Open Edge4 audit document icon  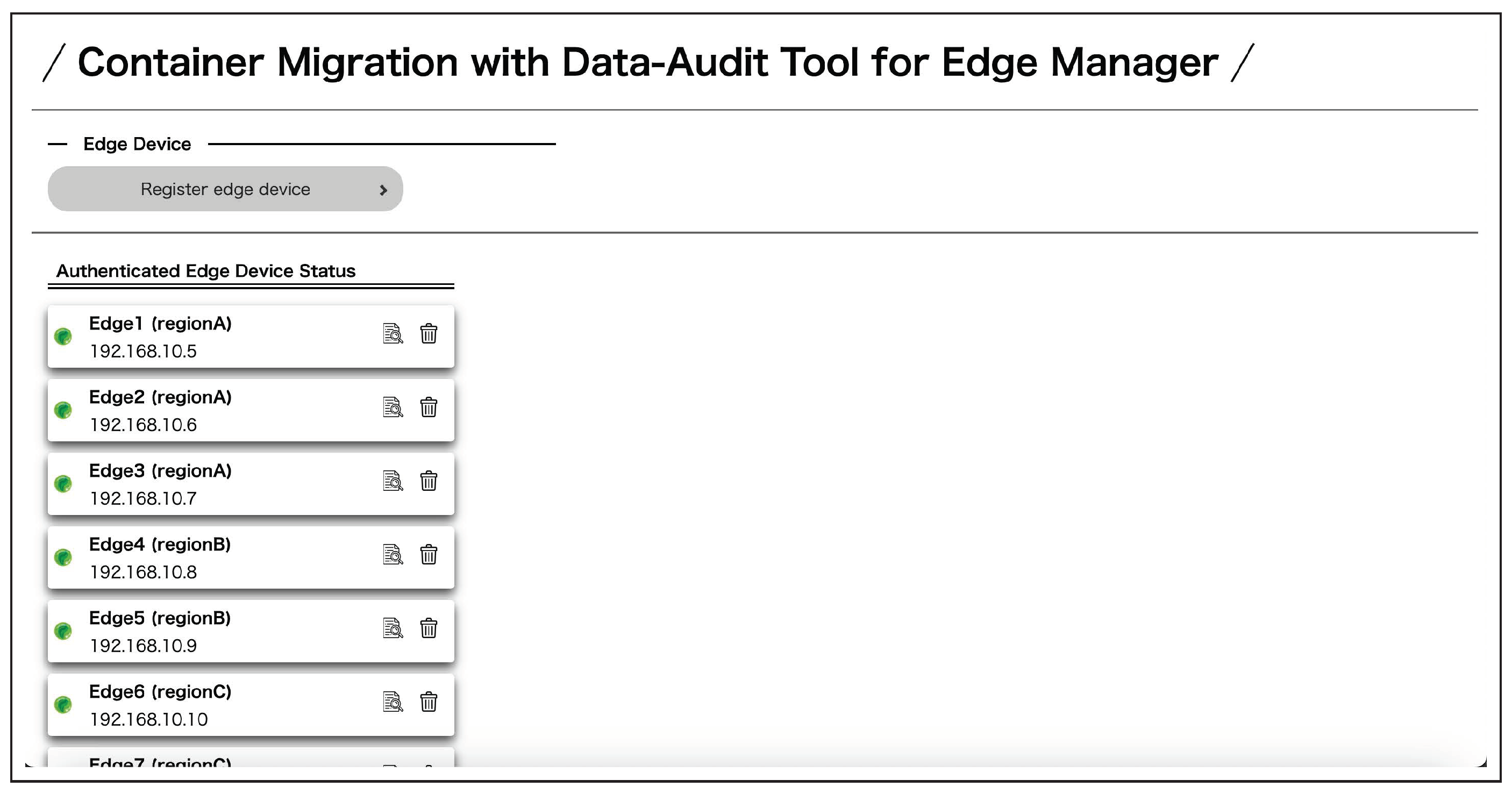(x=392, y=554)
